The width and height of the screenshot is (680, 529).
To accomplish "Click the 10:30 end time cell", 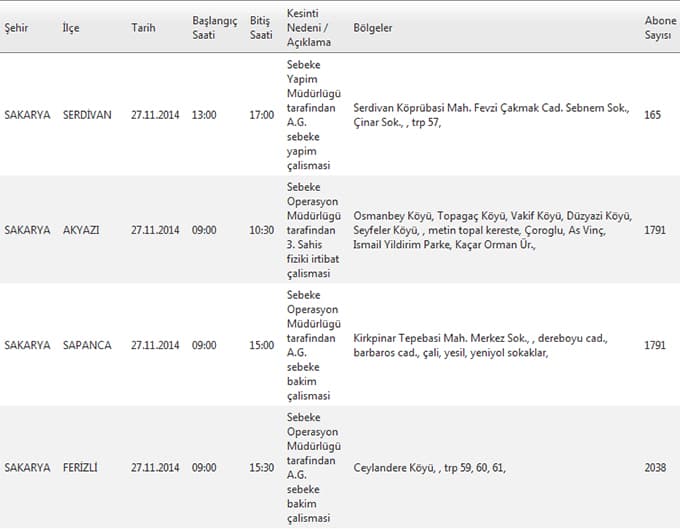I will [262, 230].
